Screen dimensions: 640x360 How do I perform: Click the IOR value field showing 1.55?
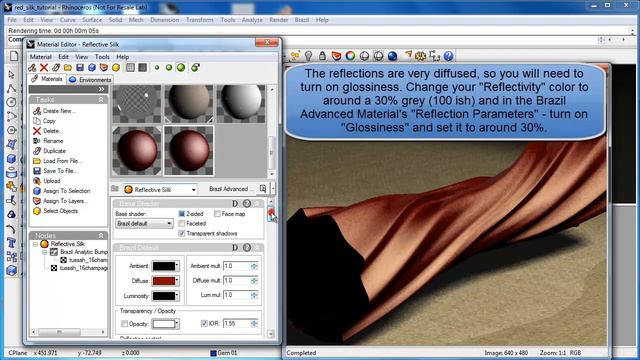tap(237, 323)
